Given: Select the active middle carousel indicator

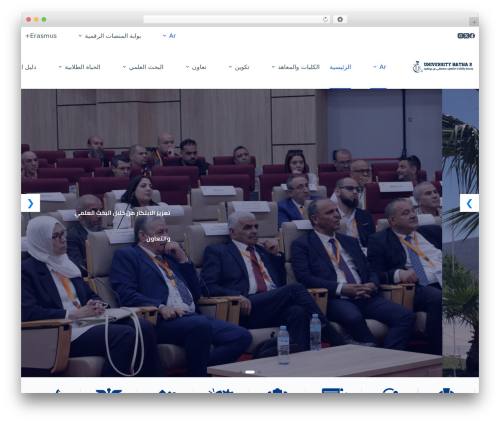Looking at the screenshot, I should click(x=250, y=372).
